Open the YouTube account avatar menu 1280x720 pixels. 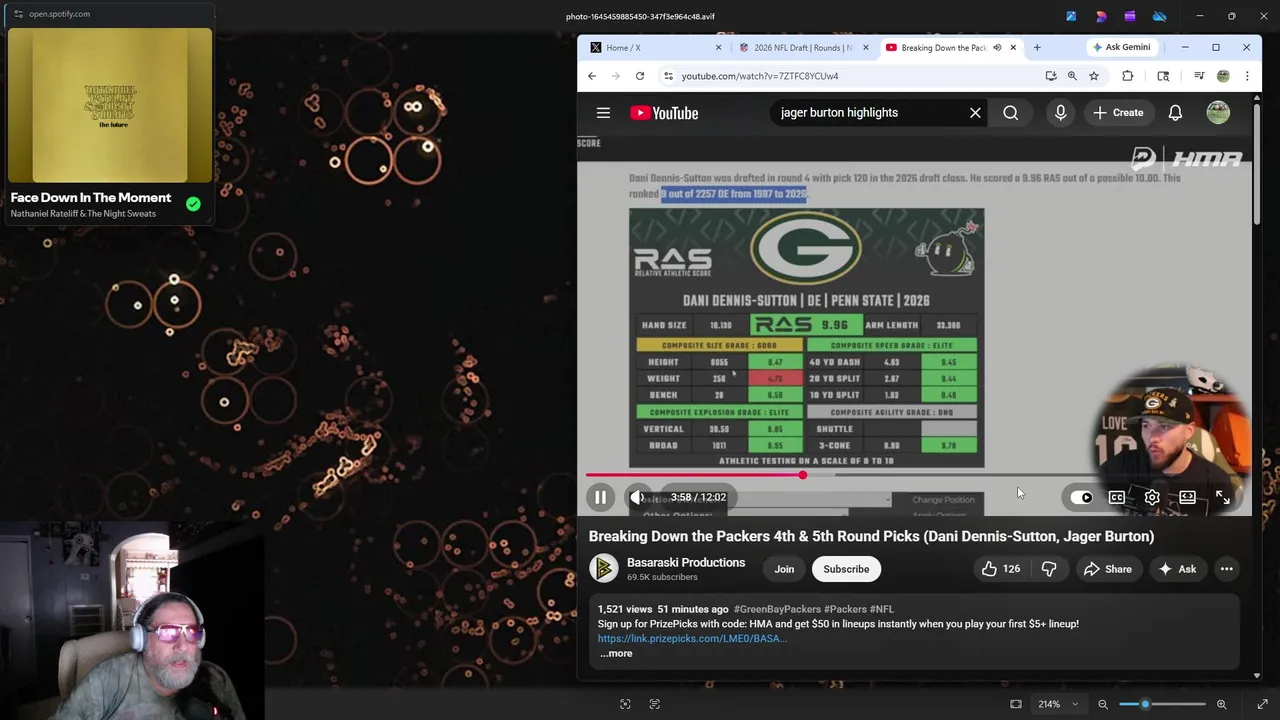click(1218, 113)
